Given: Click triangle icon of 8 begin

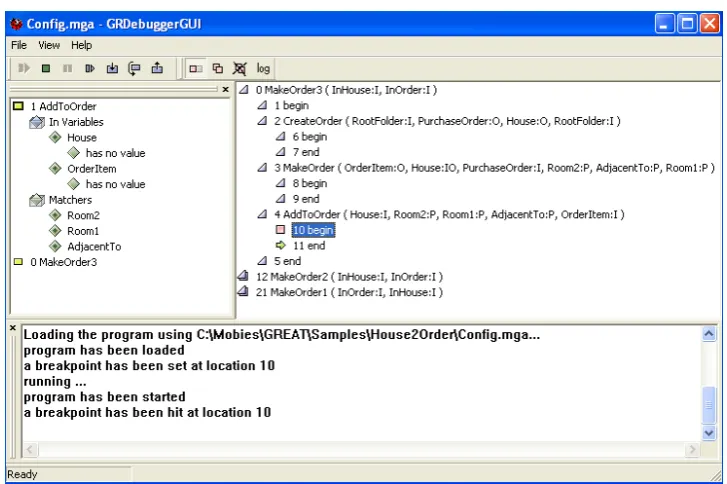Looking at the screenshot, I should click(x=281, y=183).
